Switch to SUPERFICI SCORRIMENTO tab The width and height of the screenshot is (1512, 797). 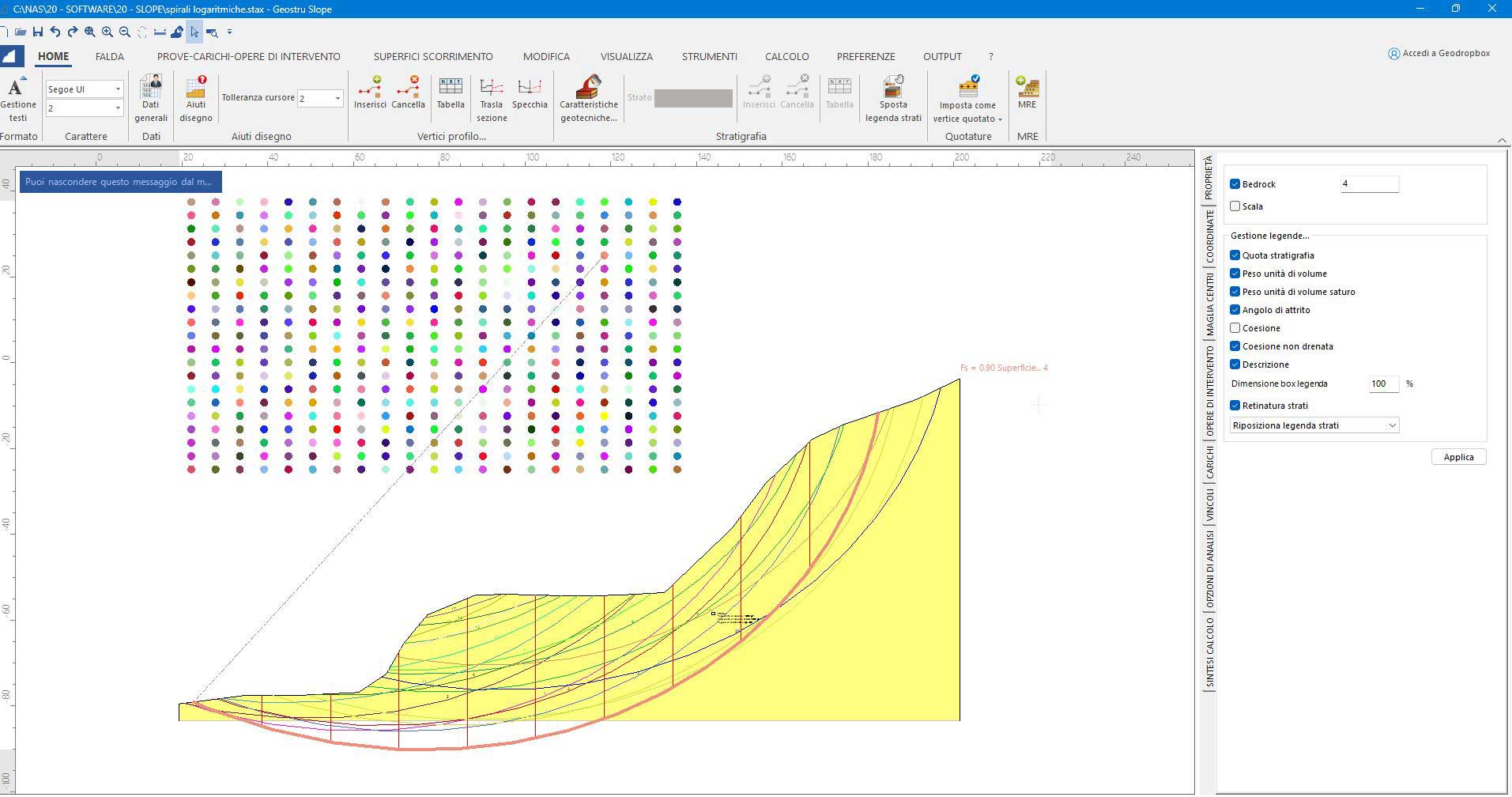(433, 57)
